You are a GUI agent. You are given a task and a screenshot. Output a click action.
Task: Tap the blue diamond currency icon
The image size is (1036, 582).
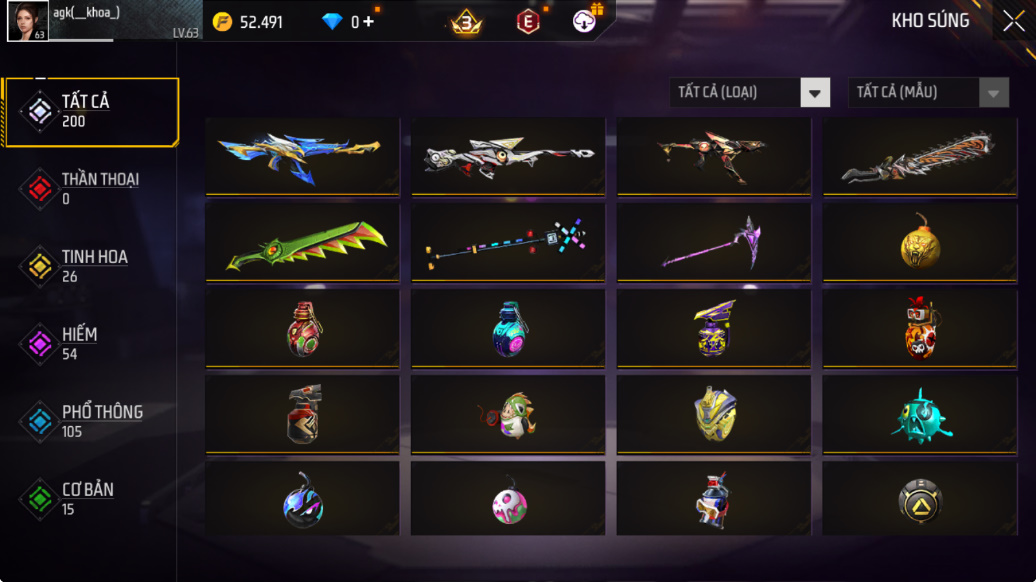(332, 22)
